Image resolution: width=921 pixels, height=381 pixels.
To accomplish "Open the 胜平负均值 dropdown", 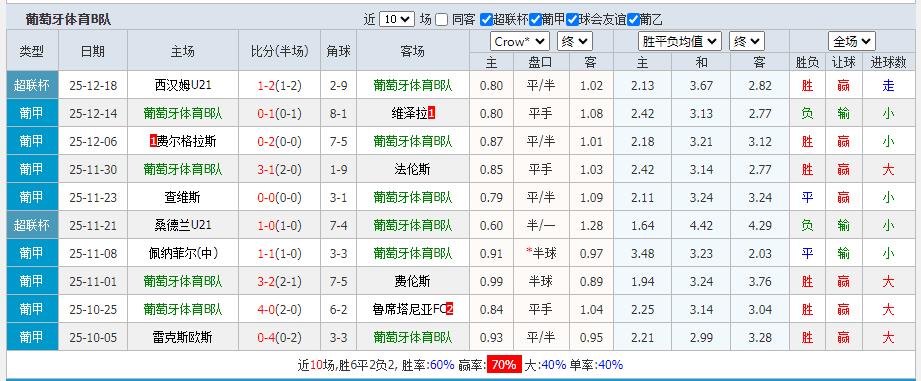I will click(x=680, y=42).
